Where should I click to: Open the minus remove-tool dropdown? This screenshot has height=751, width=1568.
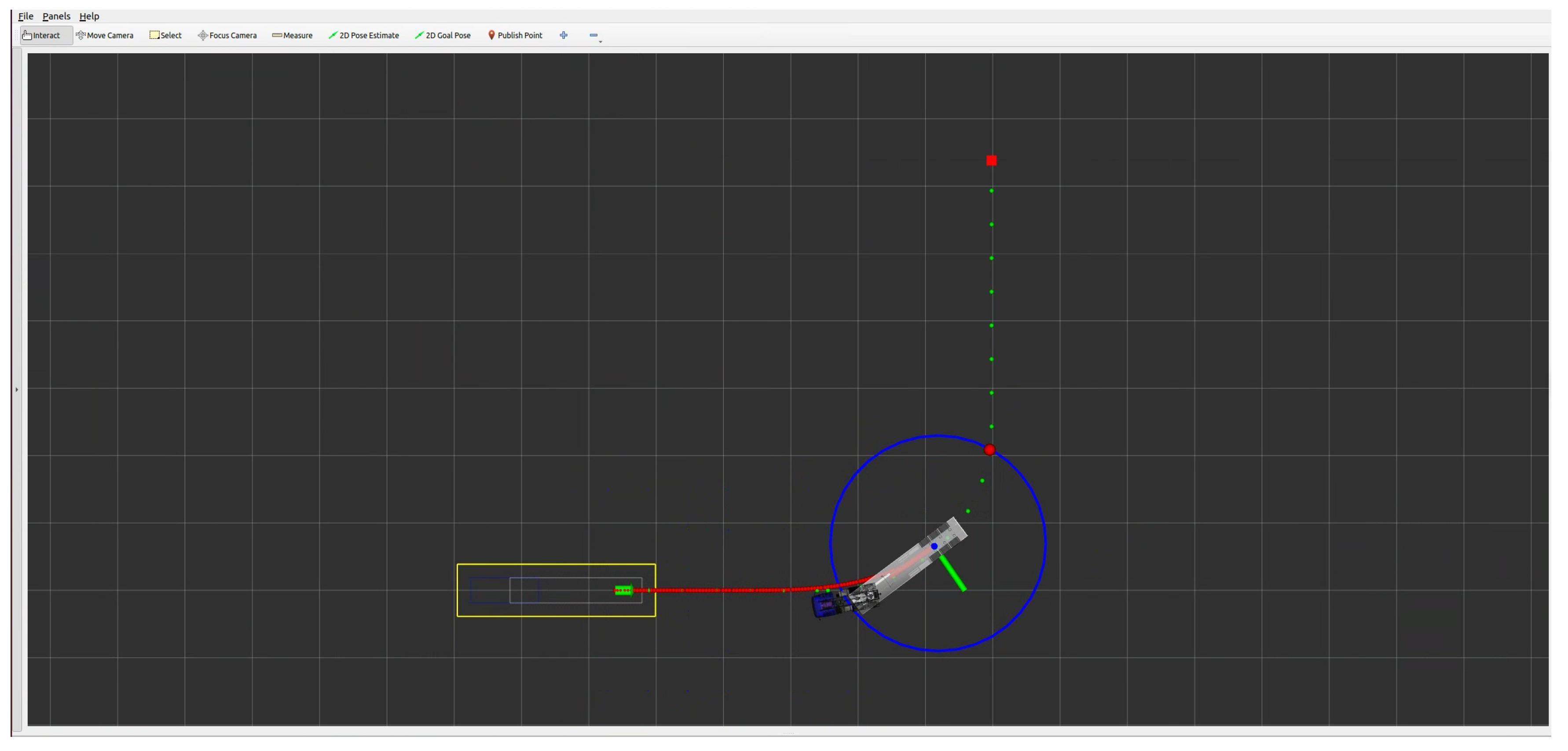pos(594,35)
